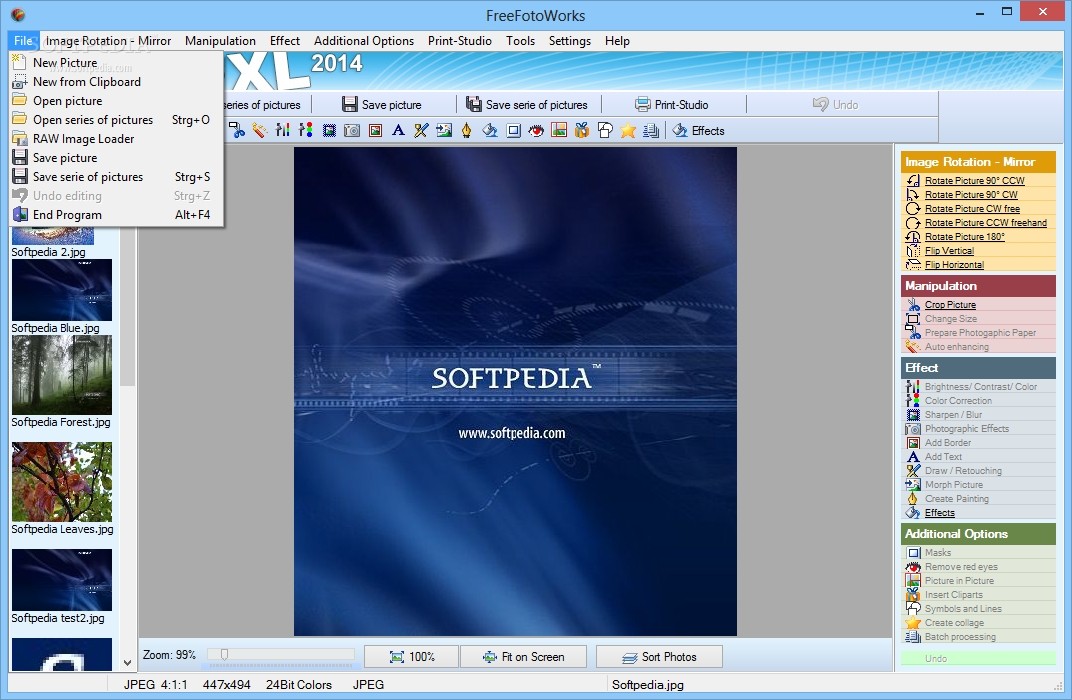Select Softpedia Blue.jpg thumbnail
The width and height of the screenshot is (1072, 700).
pos(62,291)
